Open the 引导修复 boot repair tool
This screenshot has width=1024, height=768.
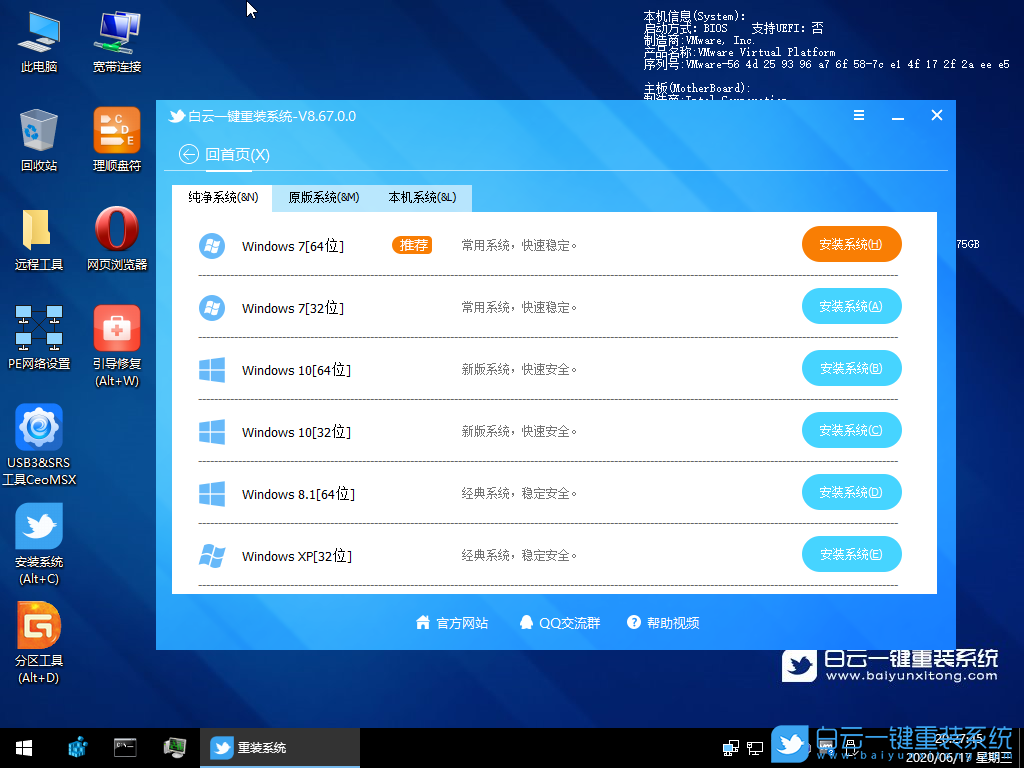[x=116, y=328]
